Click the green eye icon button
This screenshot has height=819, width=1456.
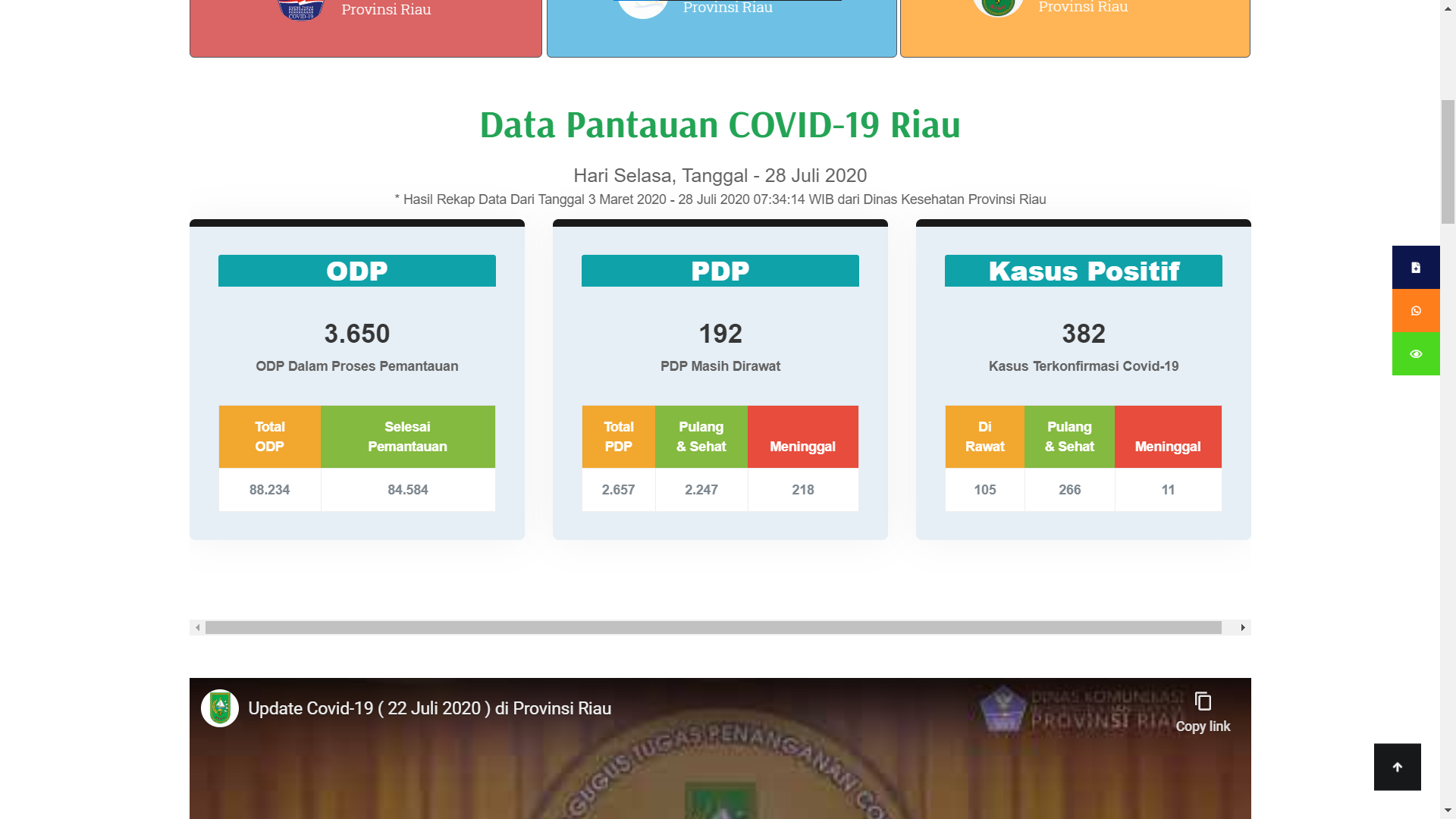(1415, 354)
